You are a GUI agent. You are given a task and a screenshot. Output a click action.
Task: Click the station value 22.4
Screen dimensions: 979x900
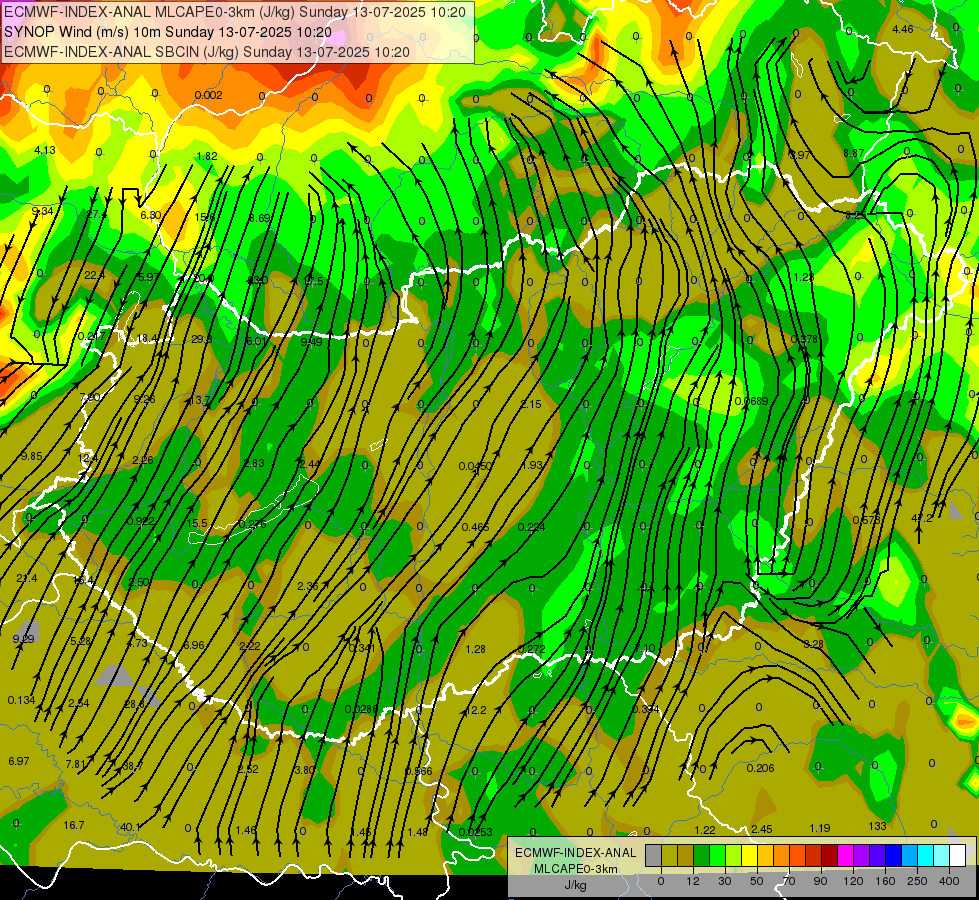[94, 275]
